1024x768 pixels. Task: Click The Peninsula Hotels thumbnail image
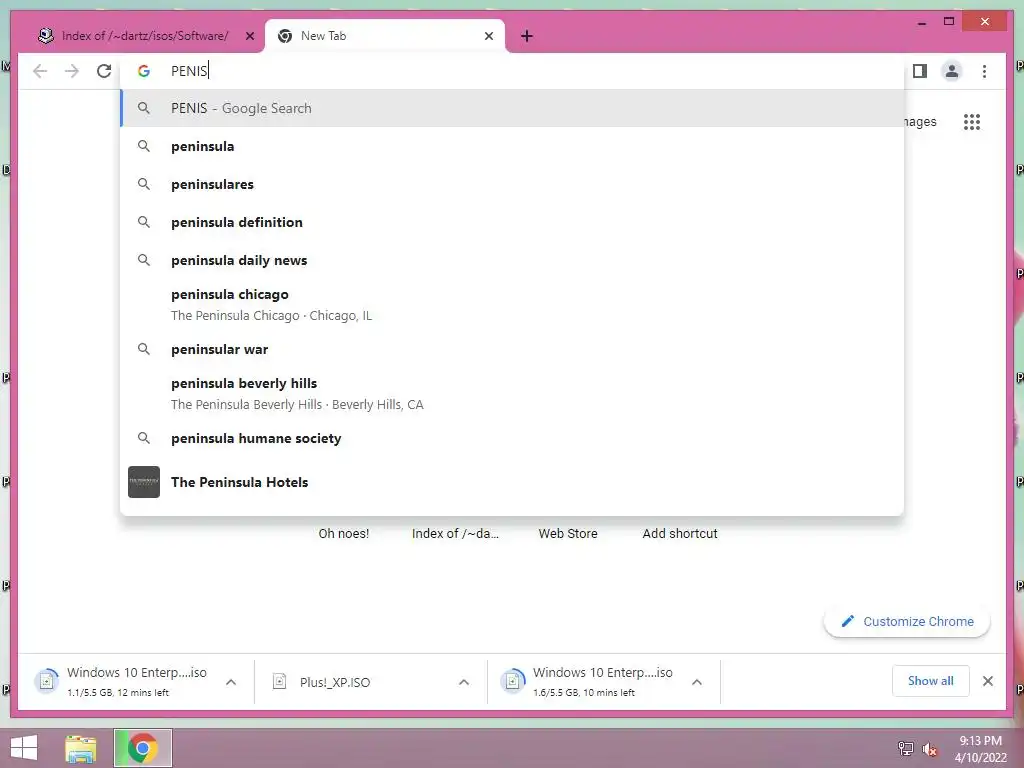coord(144,482)
